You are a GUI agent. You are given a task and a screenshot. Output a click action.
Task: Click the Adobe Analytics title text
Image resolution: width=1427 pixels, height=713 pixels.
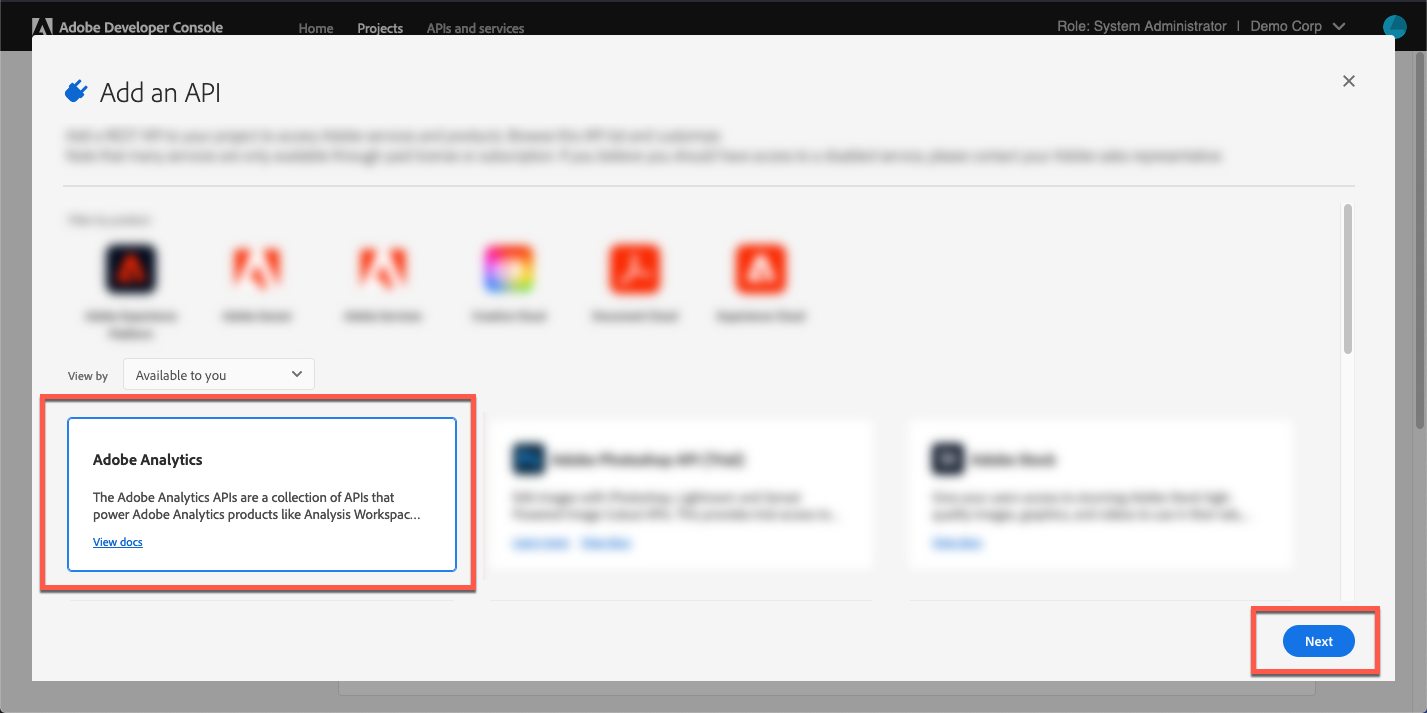click(x=148, y=460)
